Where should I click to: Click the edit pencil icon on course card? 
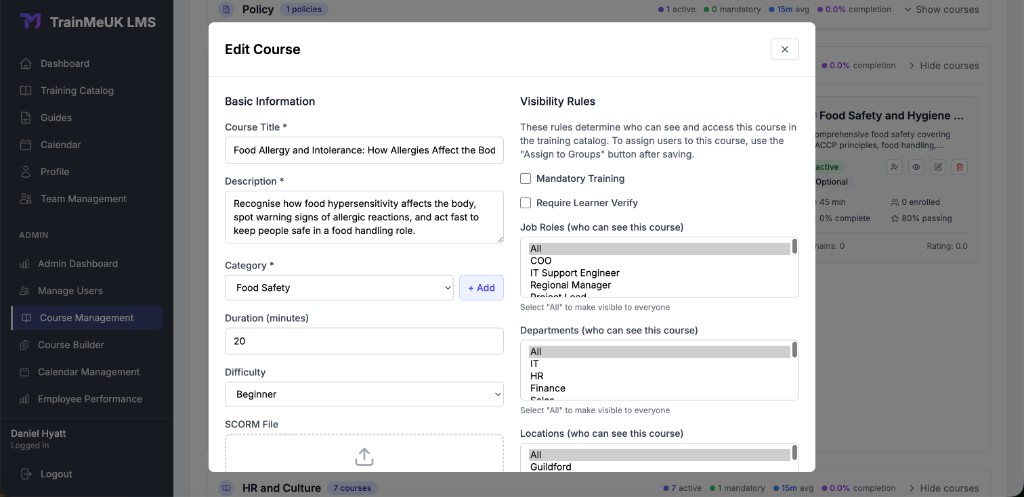(938, 167)
